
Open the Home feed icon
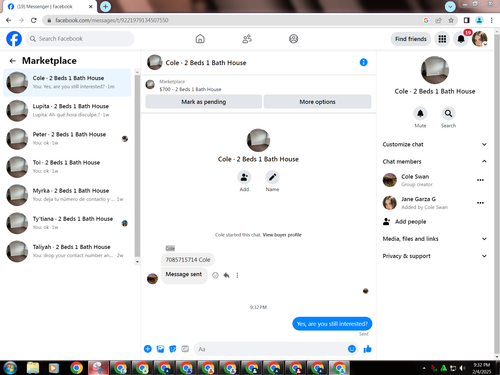click(x=200, y=39)
